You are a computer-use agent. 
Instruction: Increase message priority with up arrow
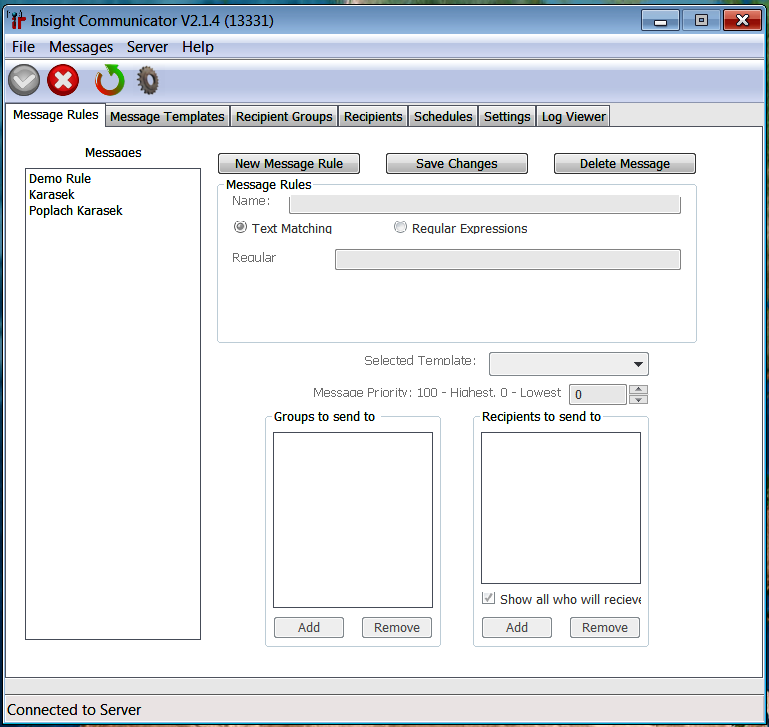tap(639, 389)
